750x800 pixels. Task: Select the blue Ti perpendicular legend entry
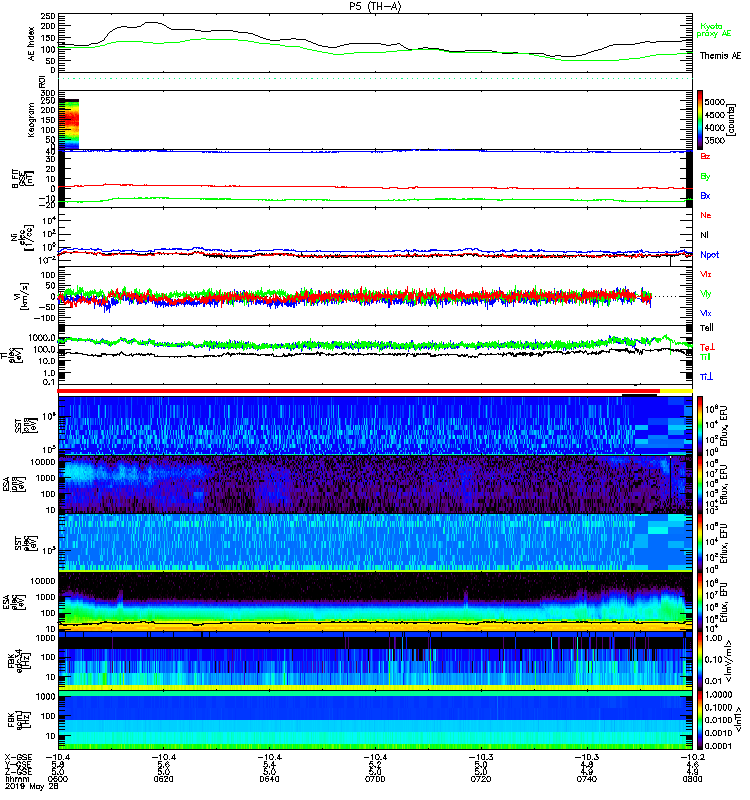point(707,377)
